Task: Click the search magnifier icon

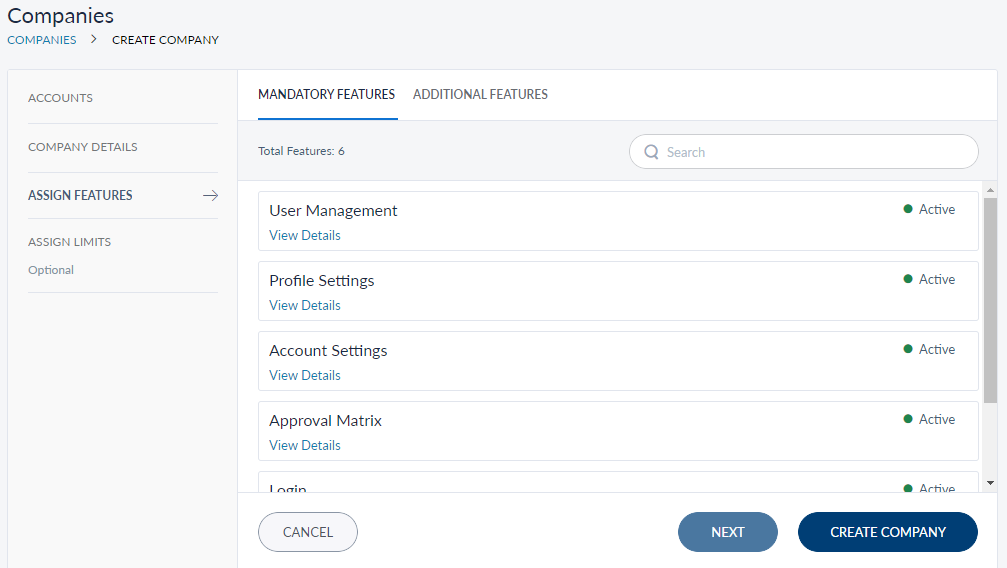Action: point(651,152)
